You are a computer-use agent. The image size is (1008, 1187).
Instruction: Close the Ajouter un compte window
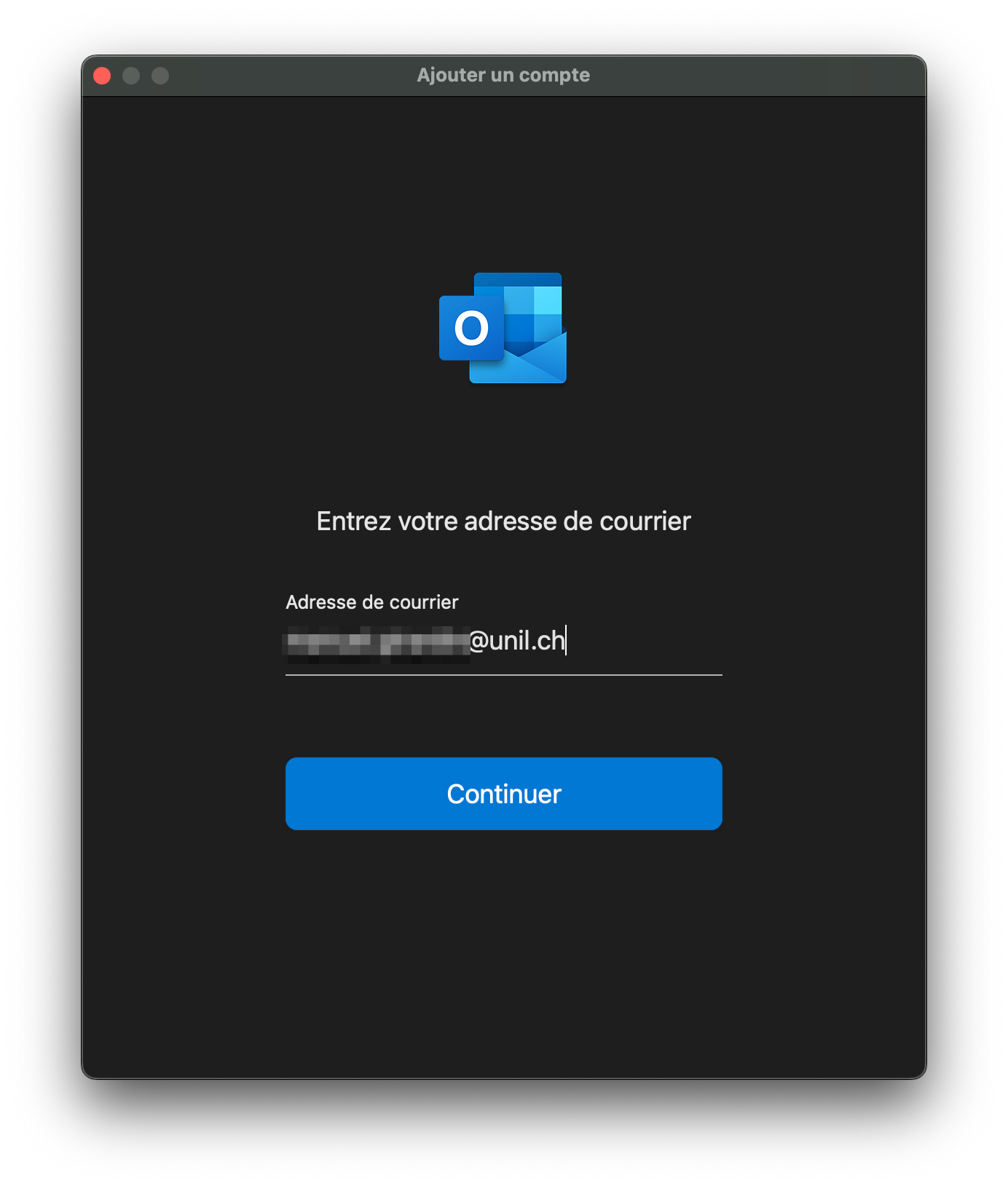pos(102,76)
